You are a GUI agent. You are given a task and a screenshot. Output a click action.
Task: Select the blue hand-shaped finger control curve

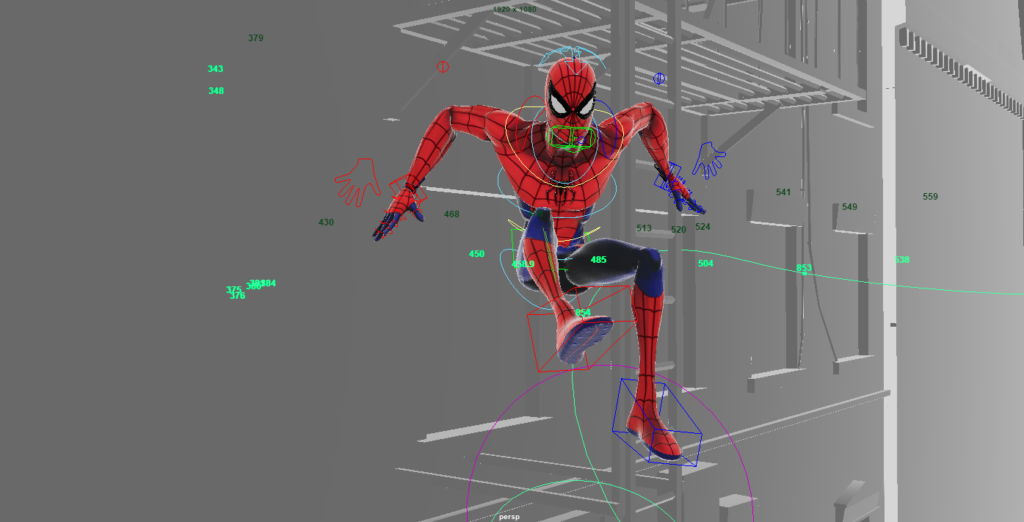click(709, 160)
